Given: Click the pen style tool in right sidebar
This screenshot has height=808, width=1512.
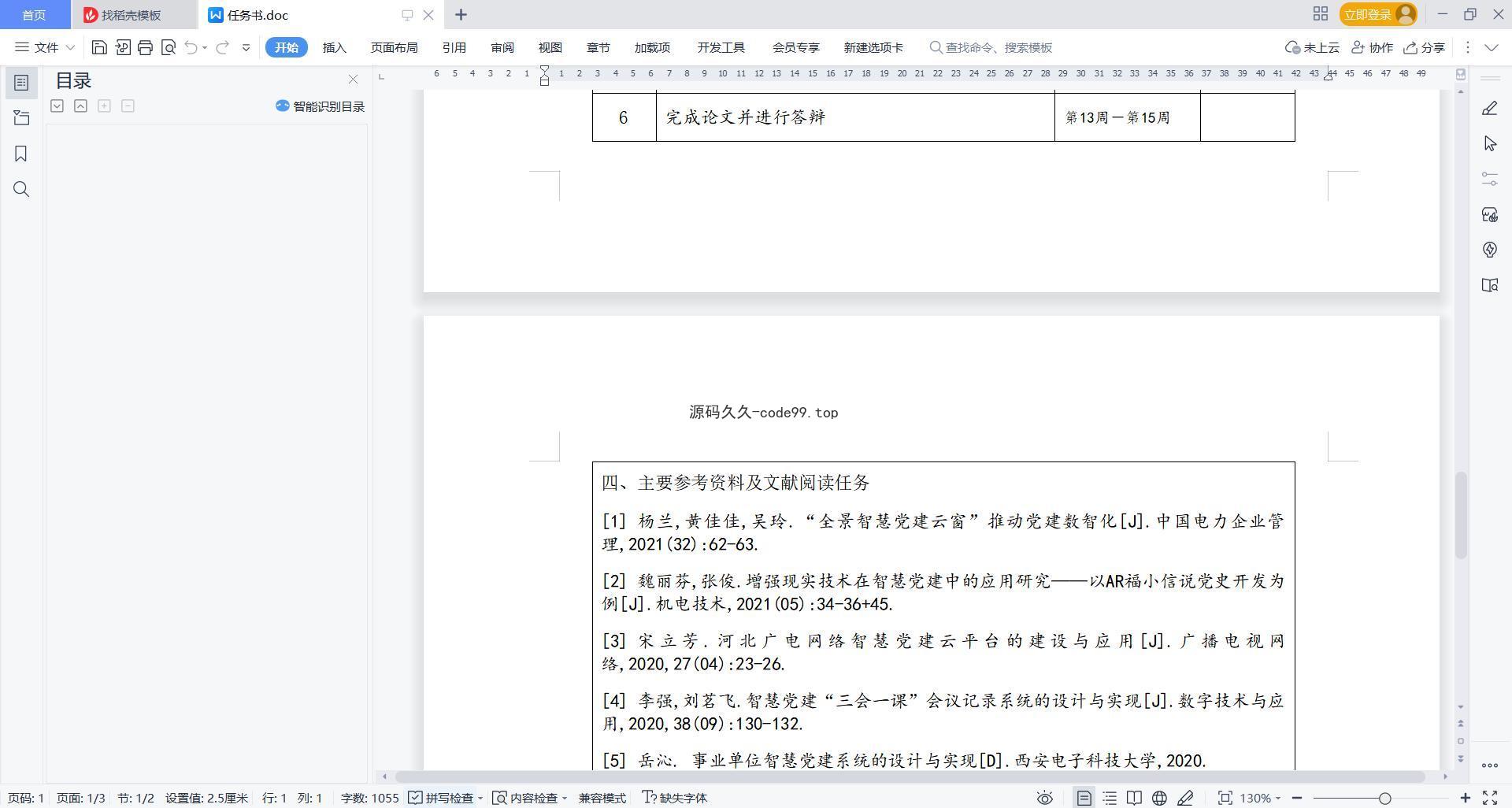Looking at the screenshot, I should (x=1489, y=109).
